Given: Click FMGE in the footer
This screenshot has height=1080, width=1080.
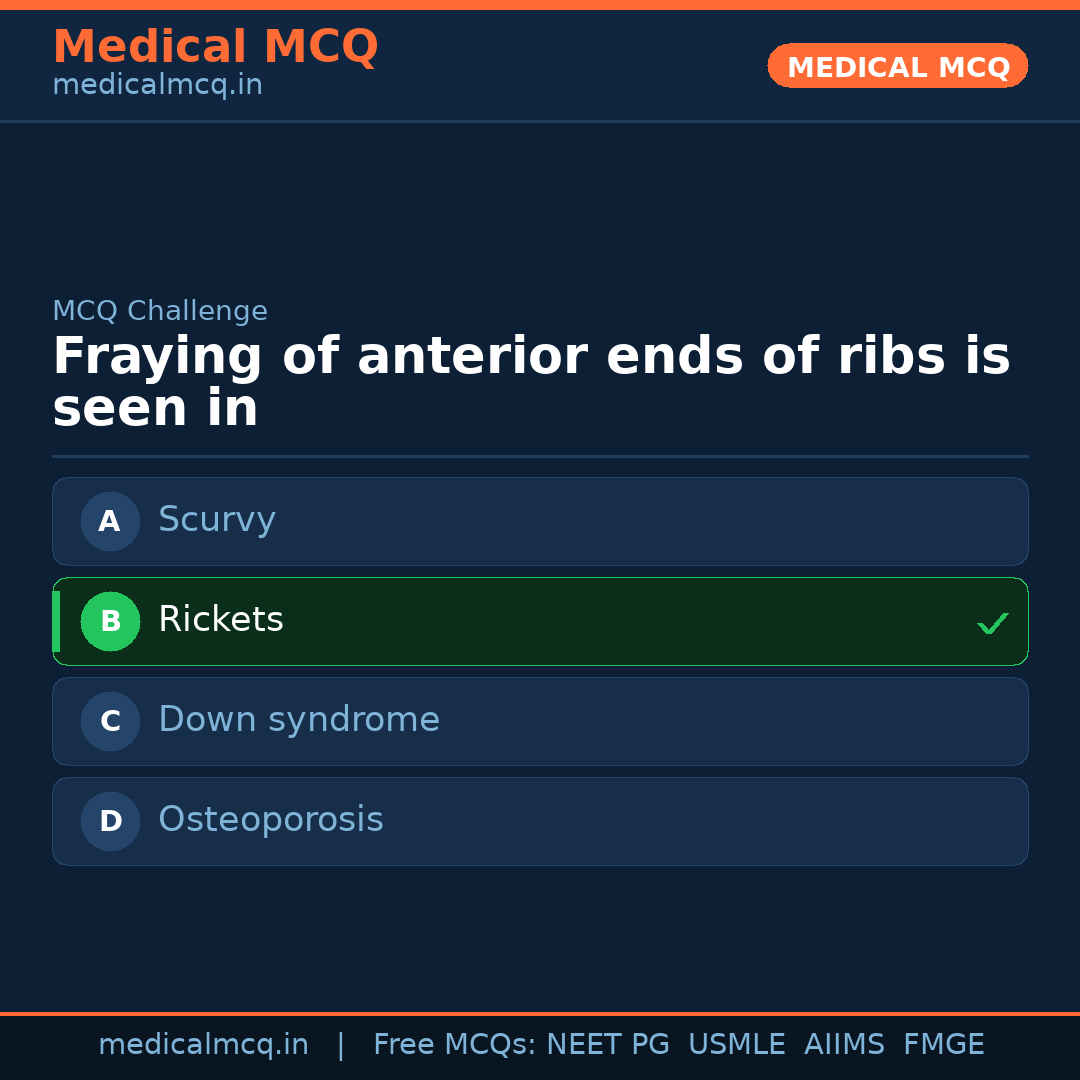Looking at the screenshot, I should tap(943, 1045).
